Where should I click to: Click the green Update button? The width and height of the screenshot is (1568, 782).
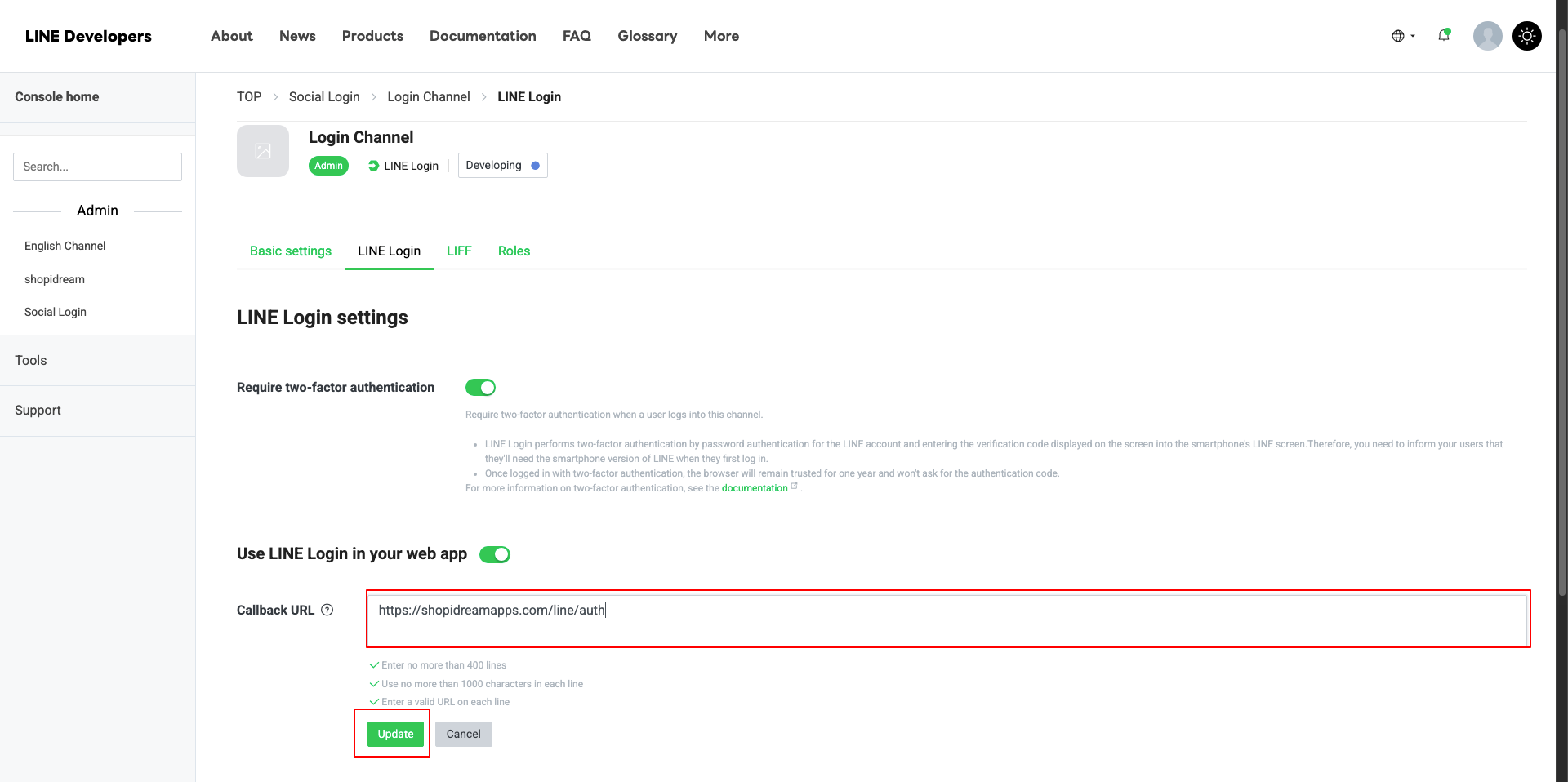(395, 734)
